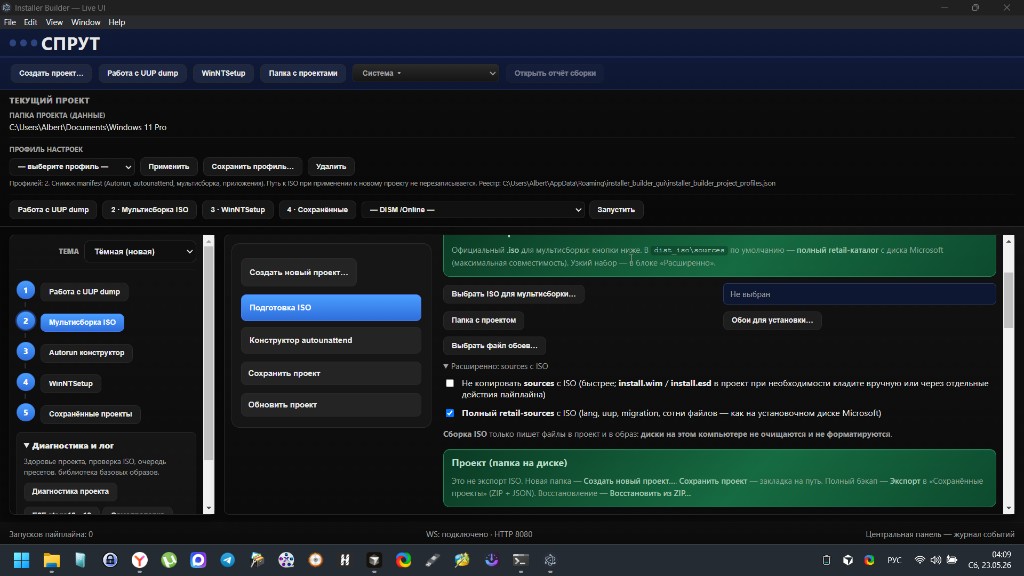Click Запустить button

pyautogui.click(x=616, y=210)
